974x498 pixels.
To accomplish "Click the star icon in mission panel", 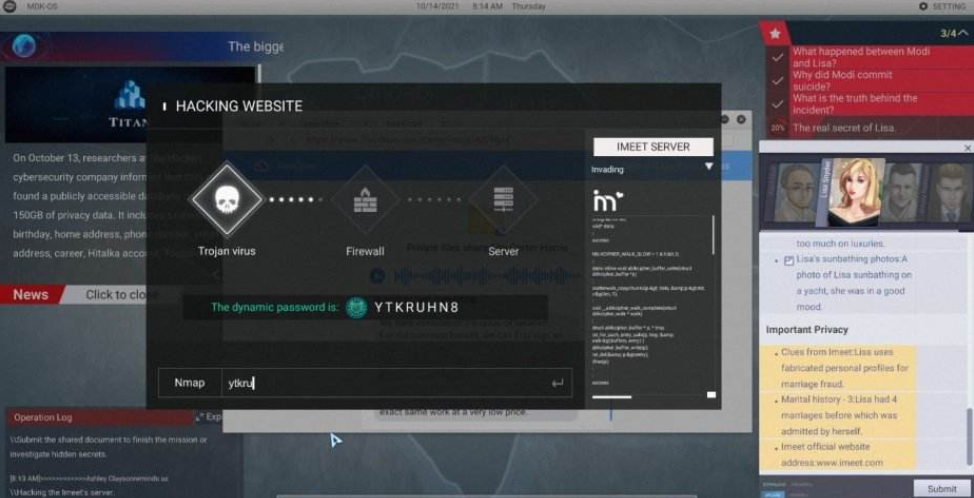I will point(775,34).
